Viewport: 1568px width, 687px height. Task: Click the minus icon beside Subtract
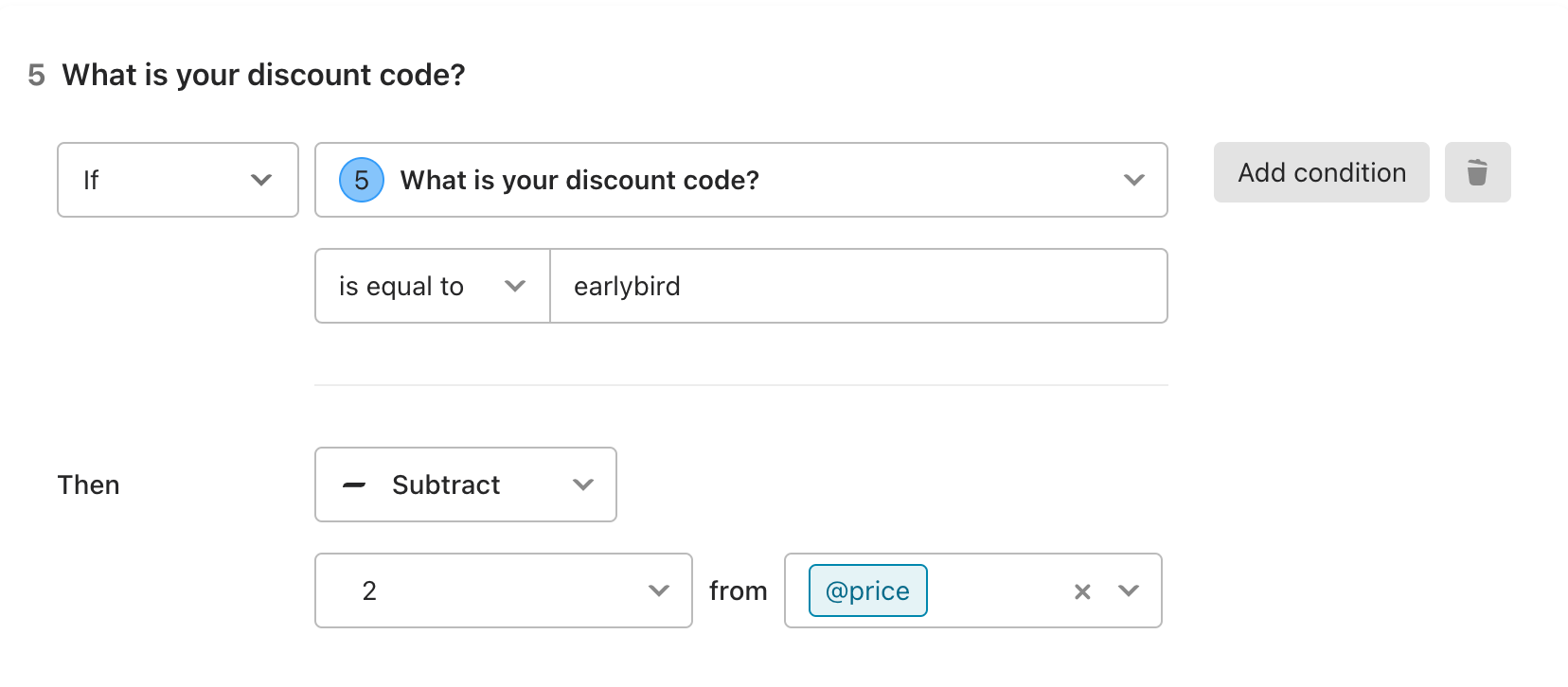coord(354,485)
